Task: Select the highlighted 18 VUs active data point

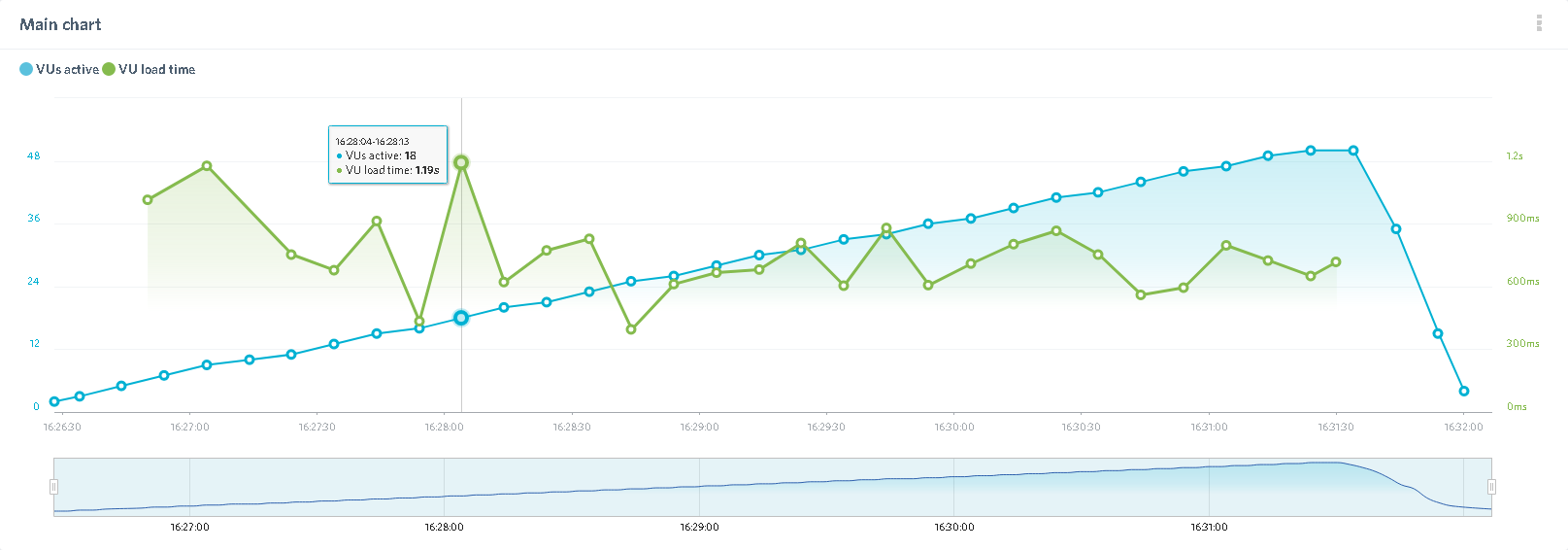Action: coord(461,318)
